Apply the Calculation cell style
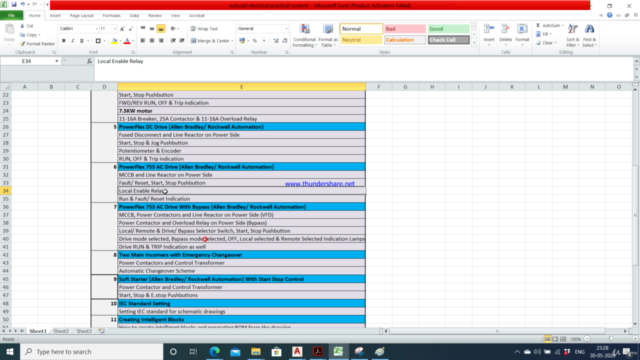The image size is (640, 360). [x=404, y=40]
